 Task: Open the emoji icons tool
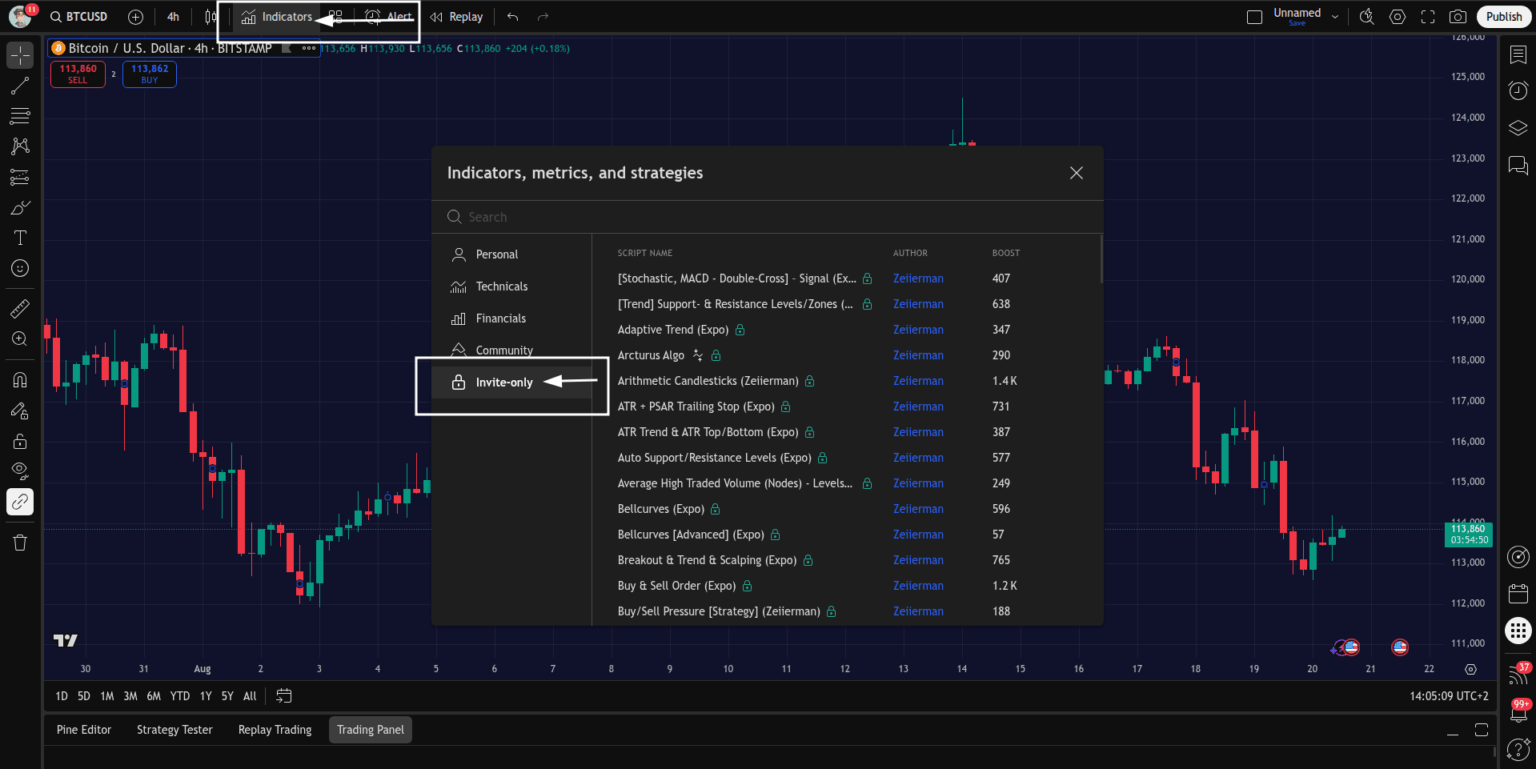(20, 268)
